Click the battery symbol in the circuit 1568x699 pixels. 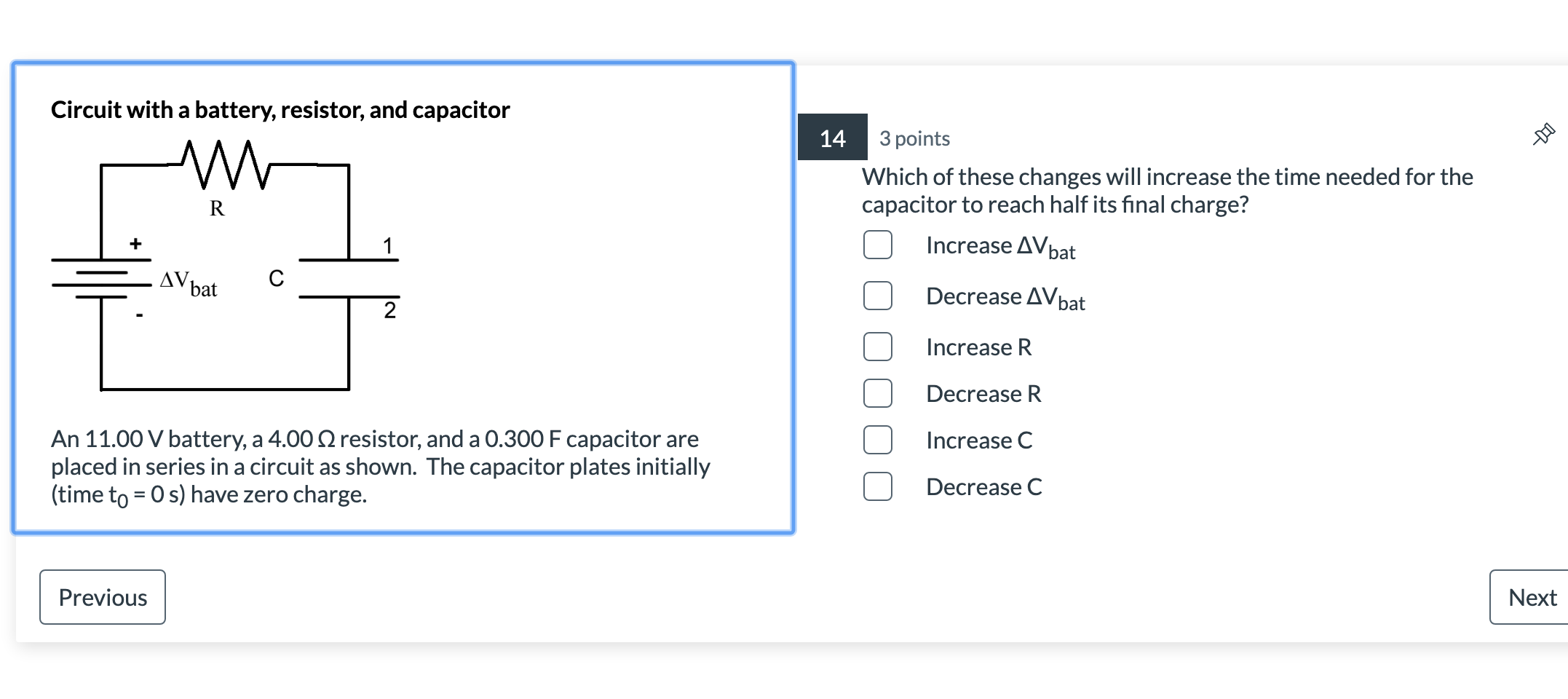pyautogui.click(x=101, y=278)
